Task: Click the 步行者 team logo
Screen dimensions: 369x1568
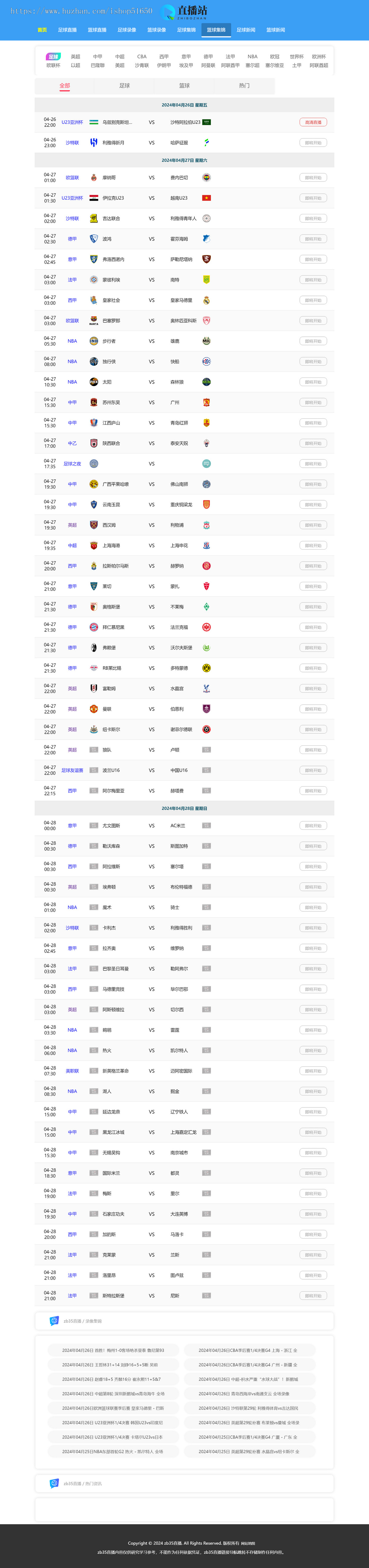Action: [x=93, y=341]
